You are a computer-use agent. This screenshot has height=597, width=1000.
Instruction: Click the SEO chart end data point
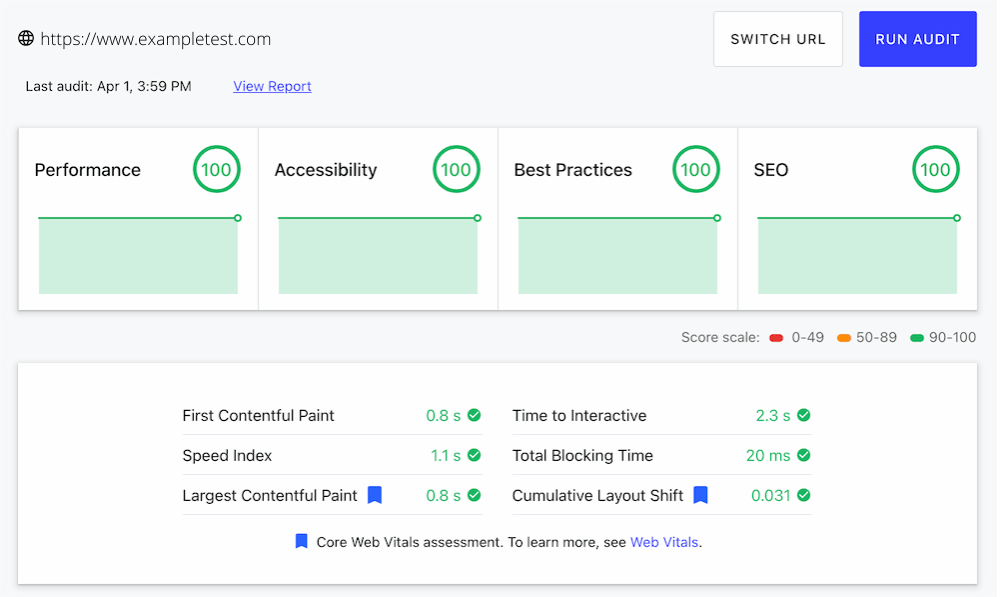click(957, 218)
